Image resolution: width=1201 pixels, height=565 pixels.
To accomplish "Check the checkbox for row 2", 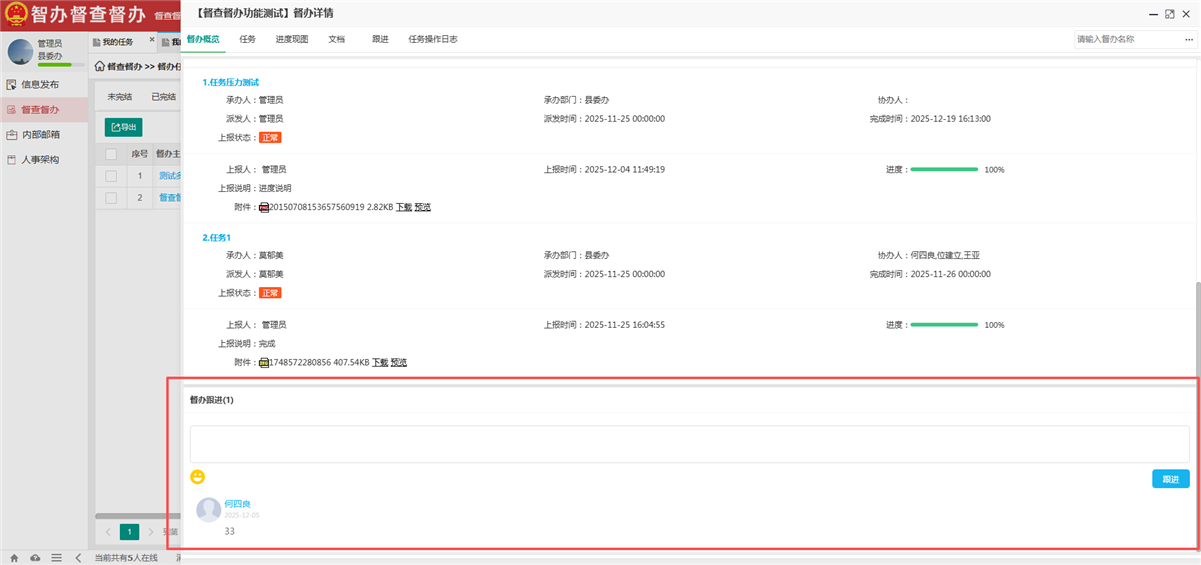I will pyautogui.click(x=111, y=198).
